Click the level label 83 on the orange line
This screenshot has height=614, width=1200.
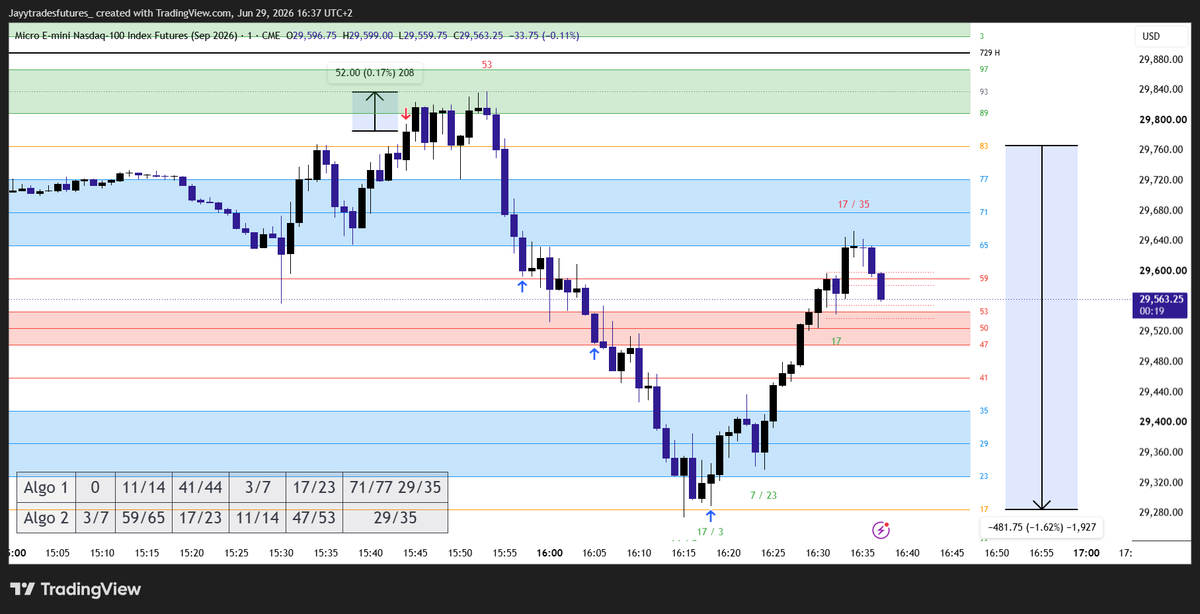984,146
